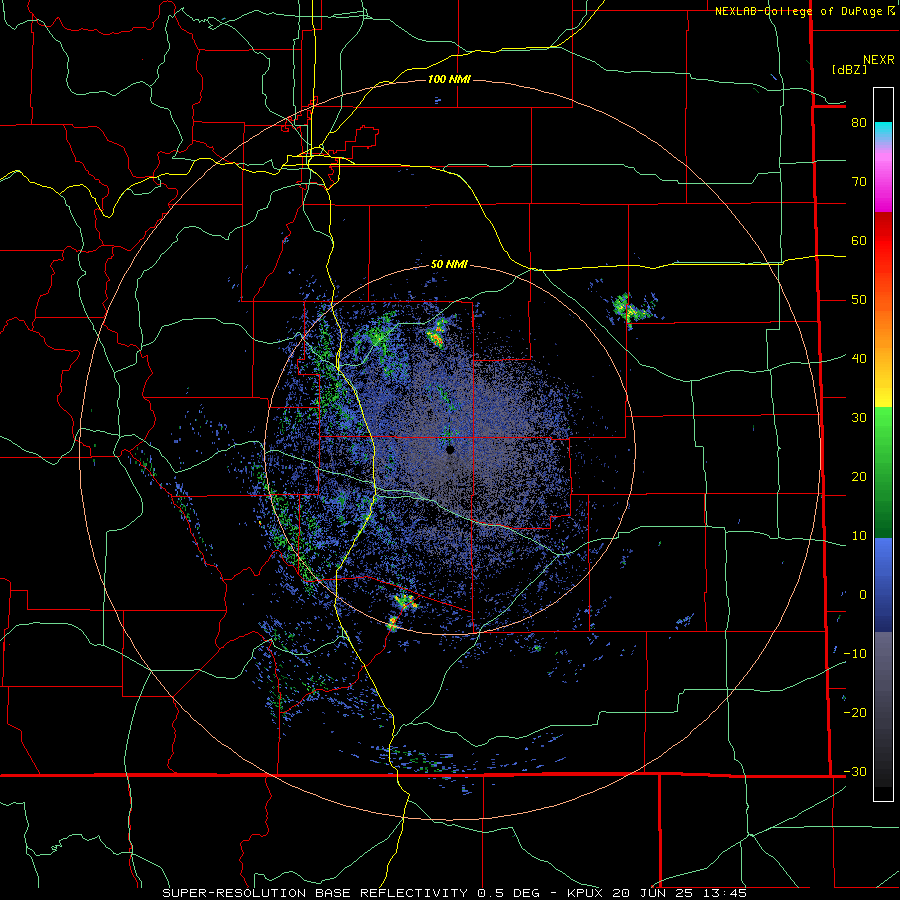Click the -10 dBZ scale value
The height and width of the screenshot is (900, 900).
pos(855,654)
